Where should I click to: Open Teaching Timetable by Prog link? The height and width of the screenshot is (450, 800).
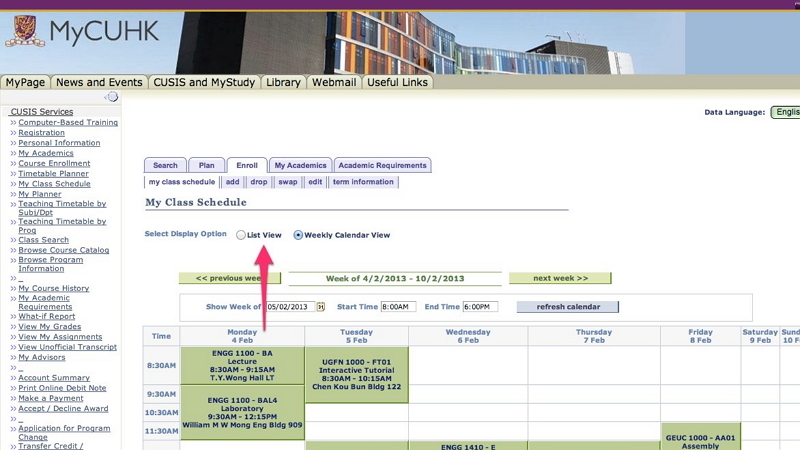coord(62,226)
